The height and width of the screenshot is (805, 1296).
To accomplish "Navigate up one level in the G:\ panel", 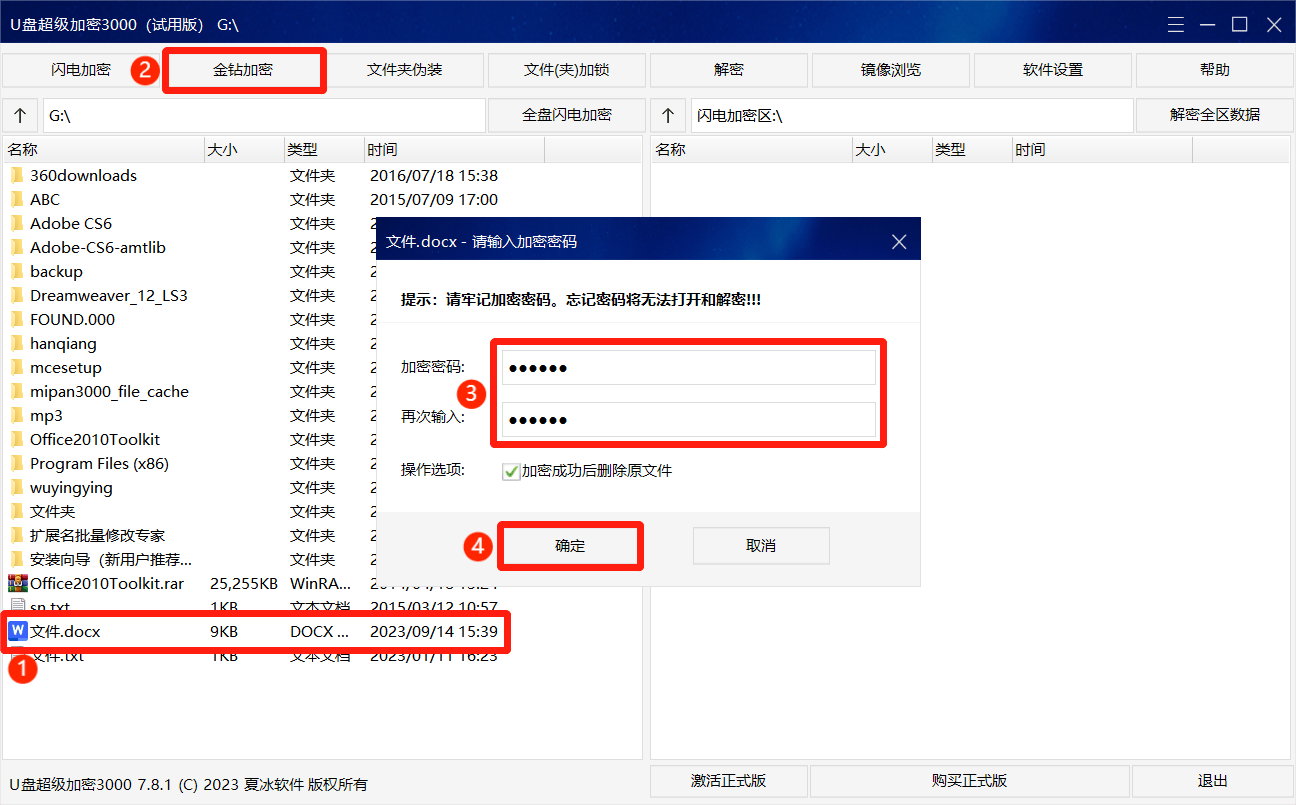I will pos(20,115).
